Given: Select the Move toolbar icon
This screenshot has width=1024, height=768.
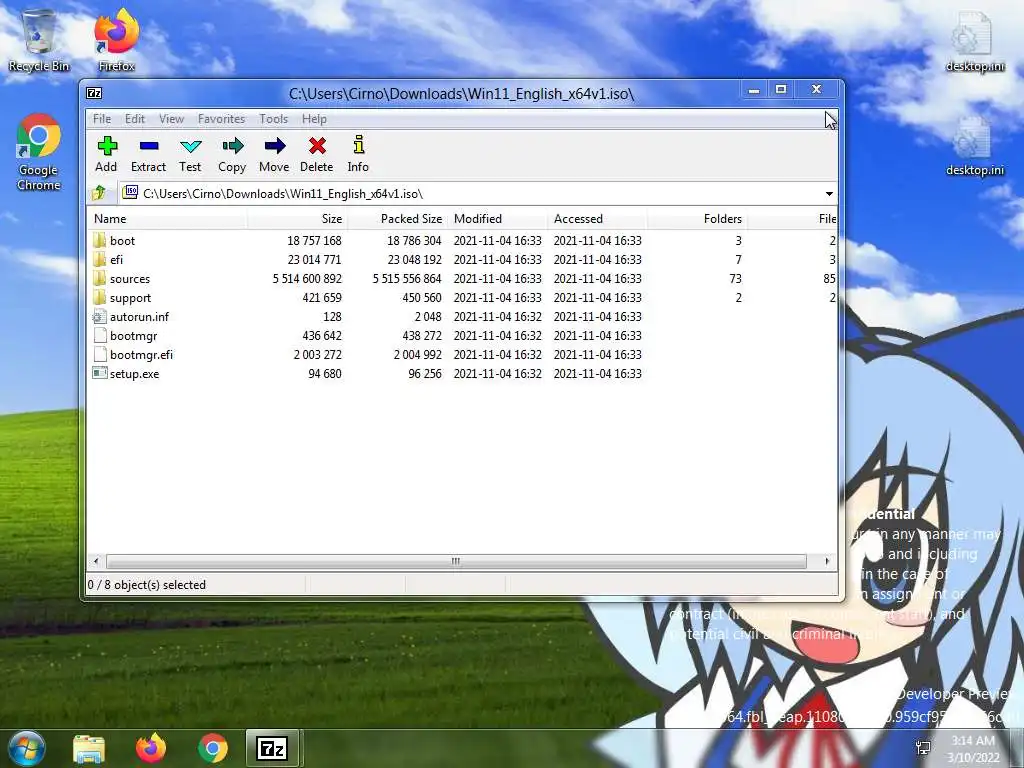Looking at the screenshot, I should coord(275,146).
